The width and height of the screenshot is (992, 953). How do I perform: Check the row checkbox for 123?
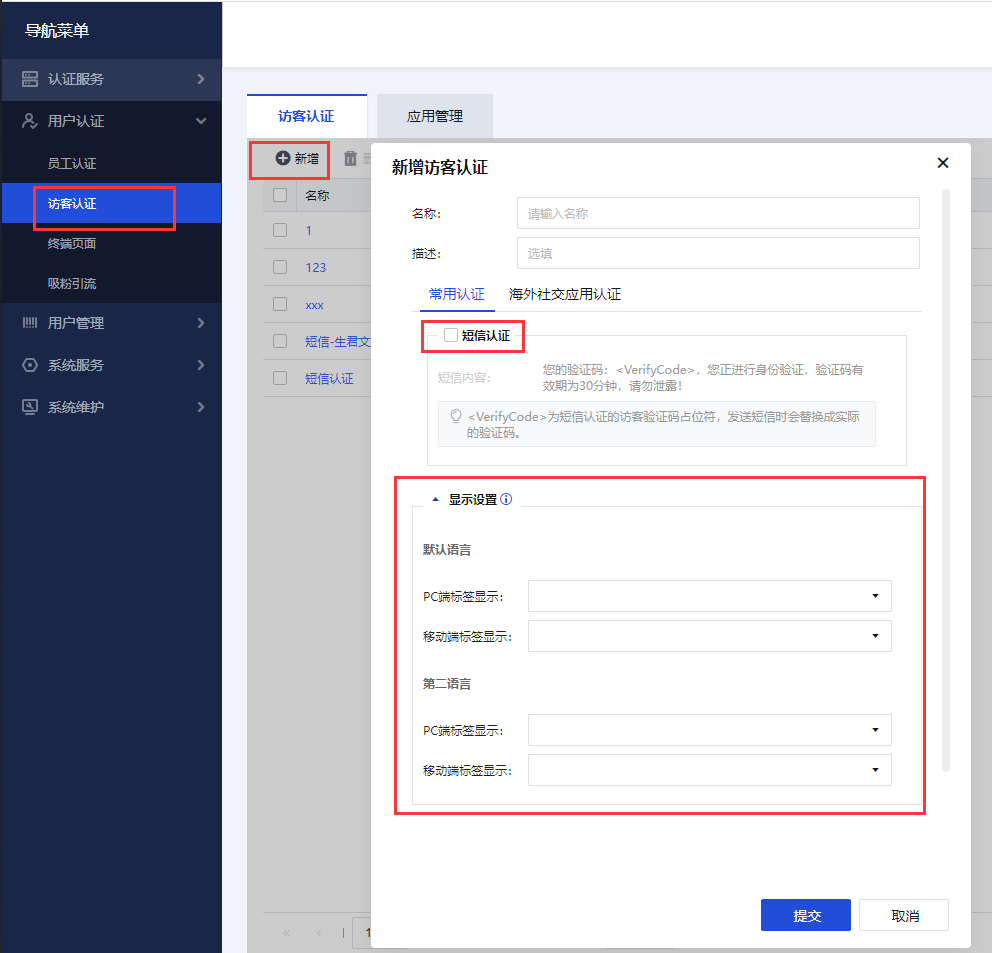(x=280, y=267)
